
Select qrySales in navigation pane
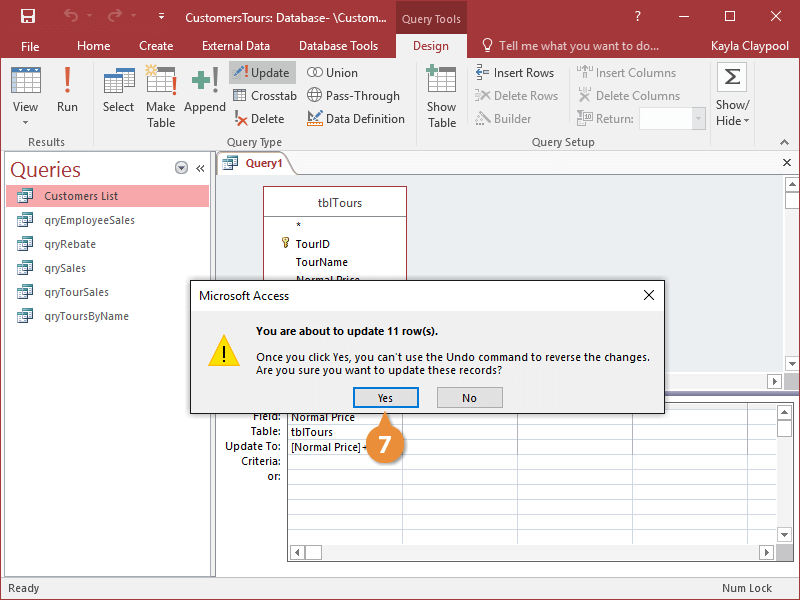(x=108, y=268)
